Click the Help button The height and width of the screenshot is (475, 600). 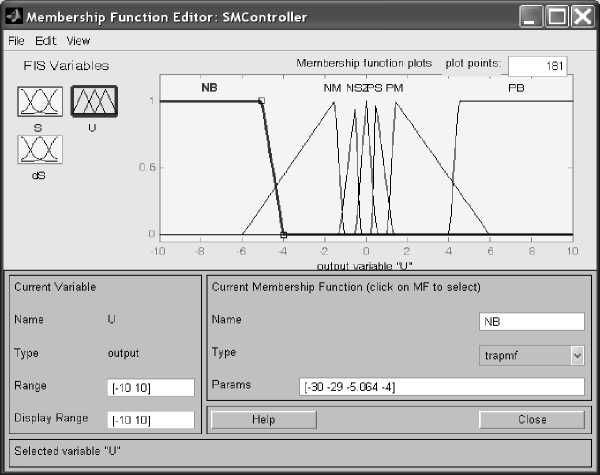pyautogui.click(x=264, y=419)
